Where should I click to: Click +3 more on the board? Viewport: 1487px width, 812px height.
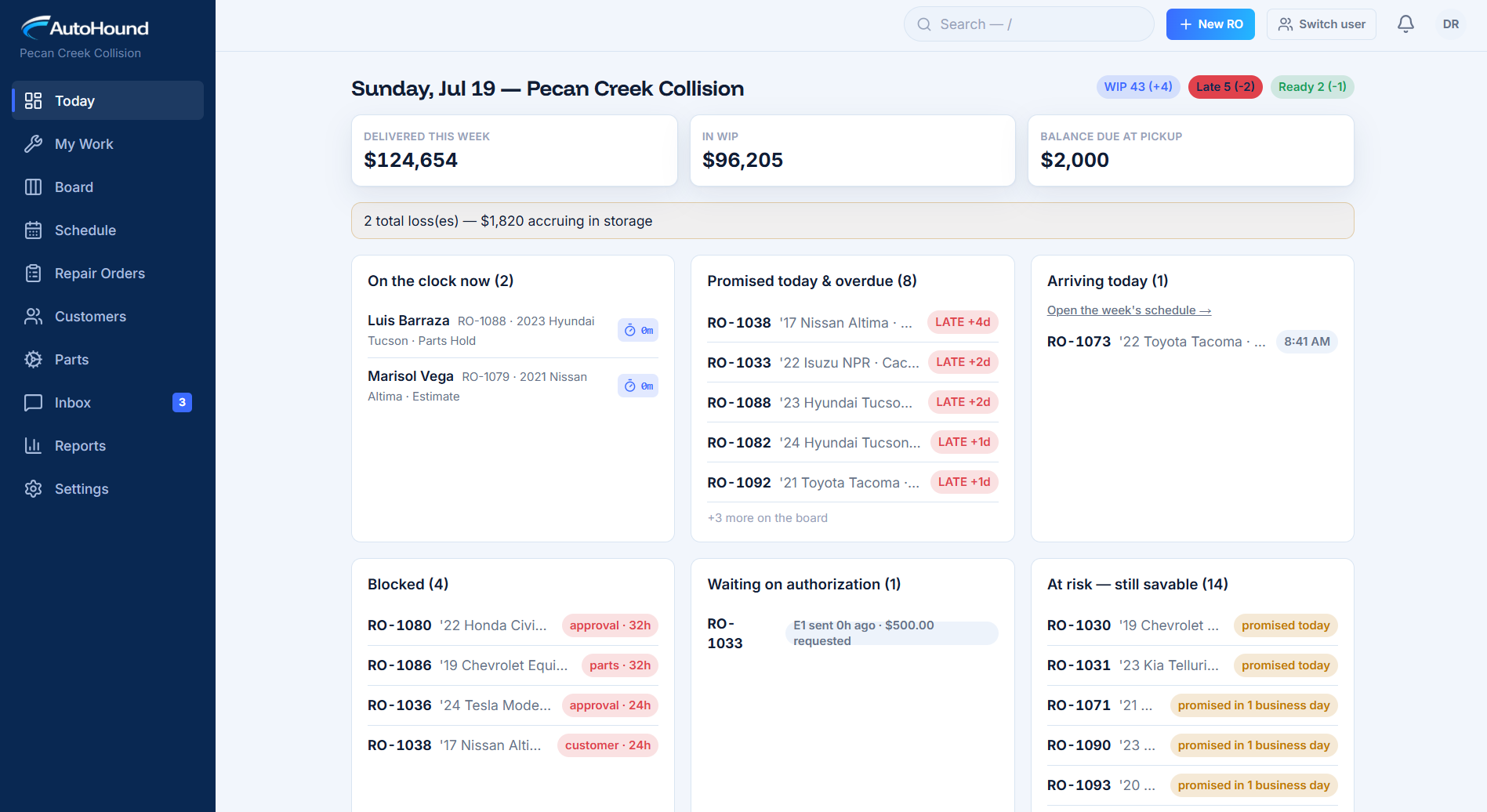[767, 518]
